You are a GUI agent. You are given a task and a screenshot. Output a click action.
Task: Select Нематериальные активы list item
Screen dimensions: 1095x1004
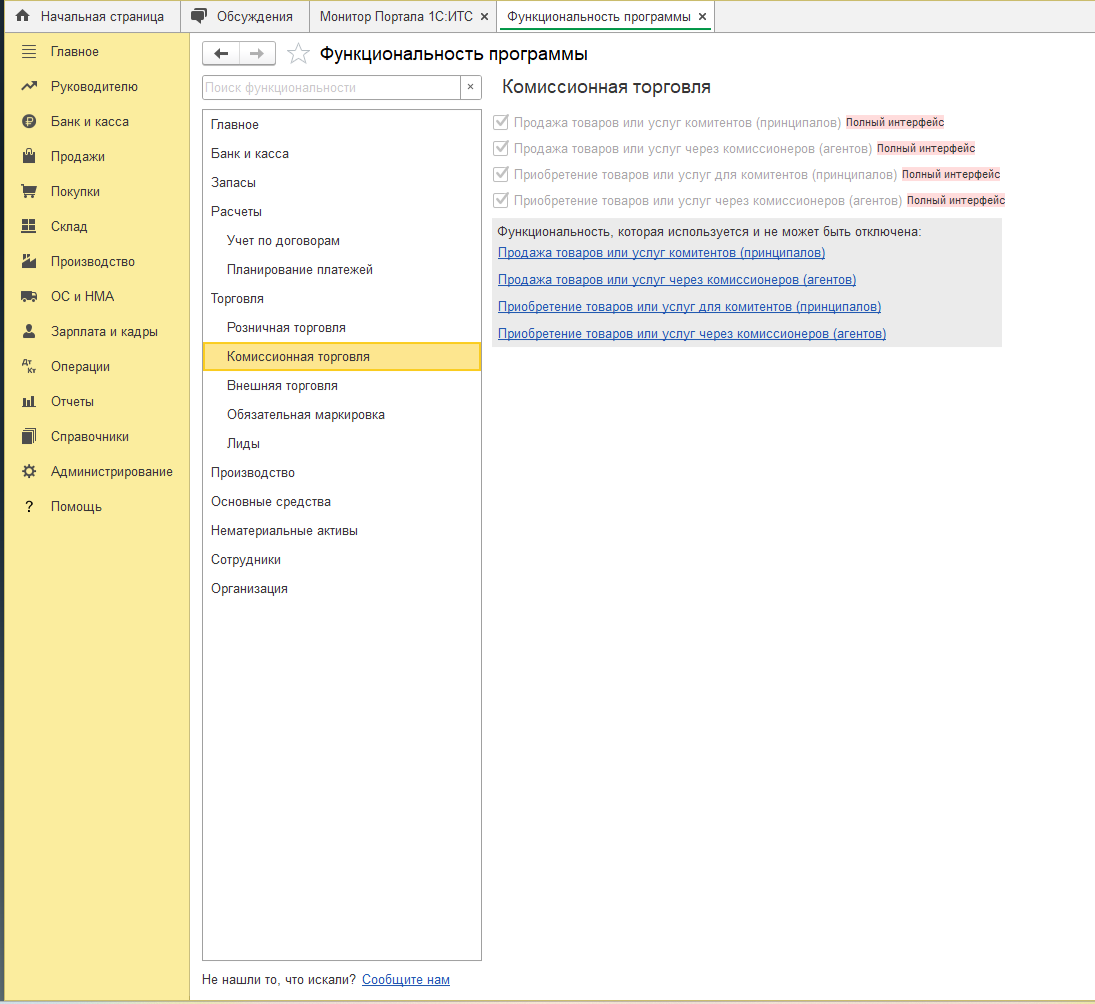tap(341, 531)
